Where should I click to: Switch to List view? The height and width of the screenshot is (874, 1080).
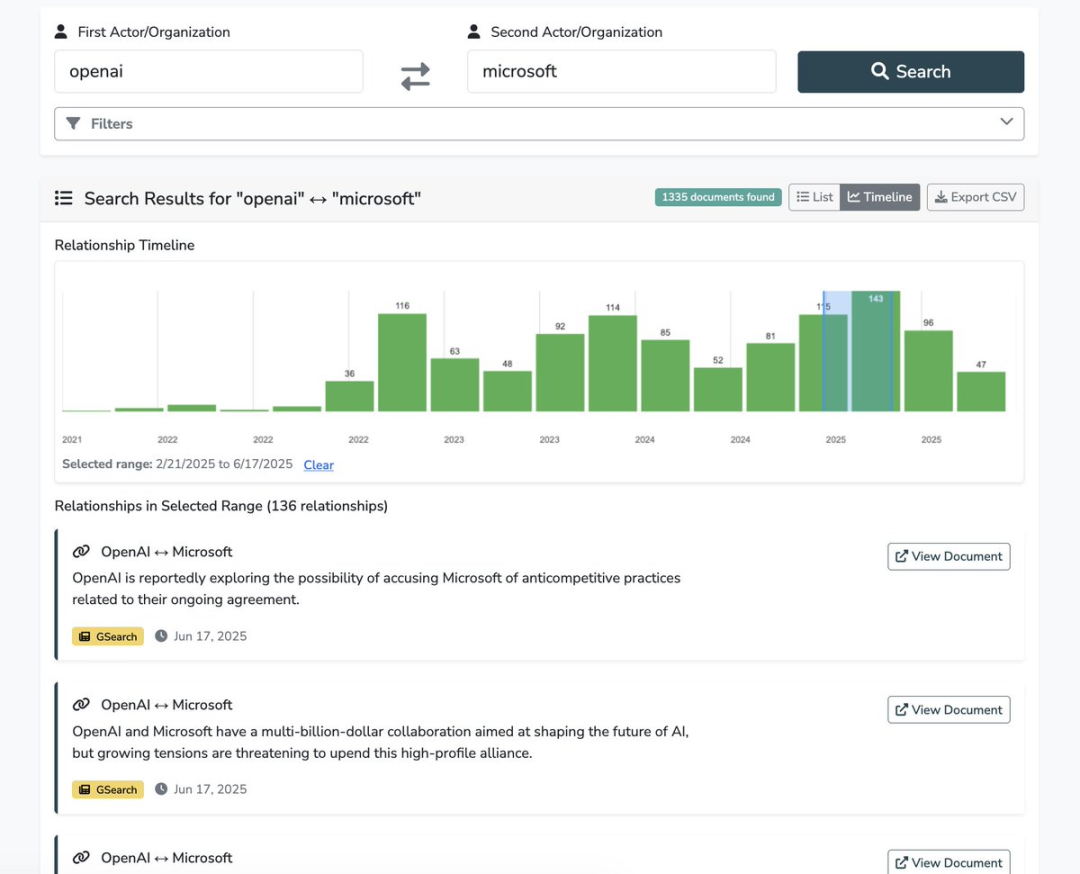click(x=814, y=197)
